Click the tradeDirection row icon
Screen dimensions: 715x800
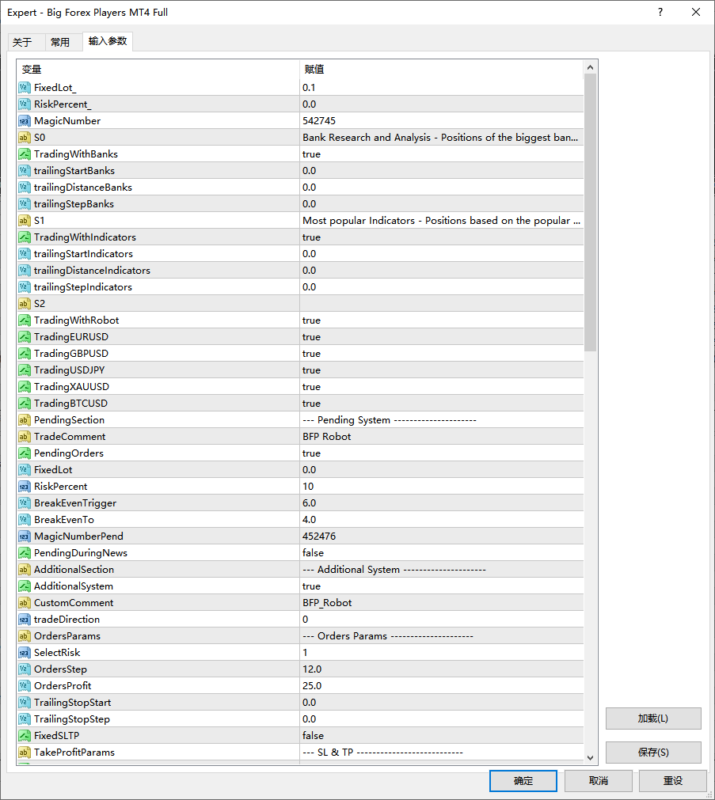pyautogui.click(x=25, y=619)
